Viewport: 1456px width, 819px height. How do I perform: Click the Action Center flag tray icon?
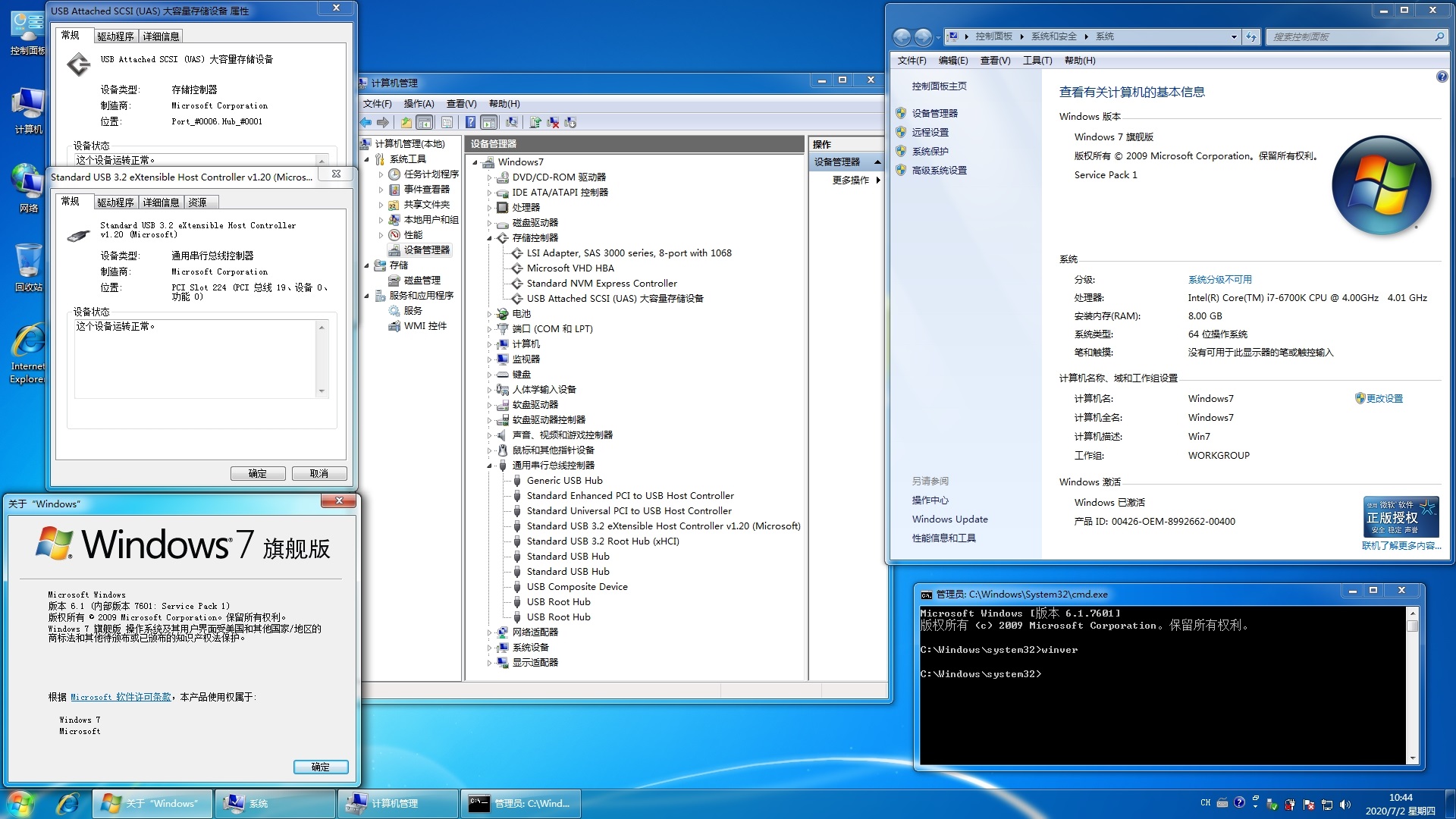(1309, 804)
